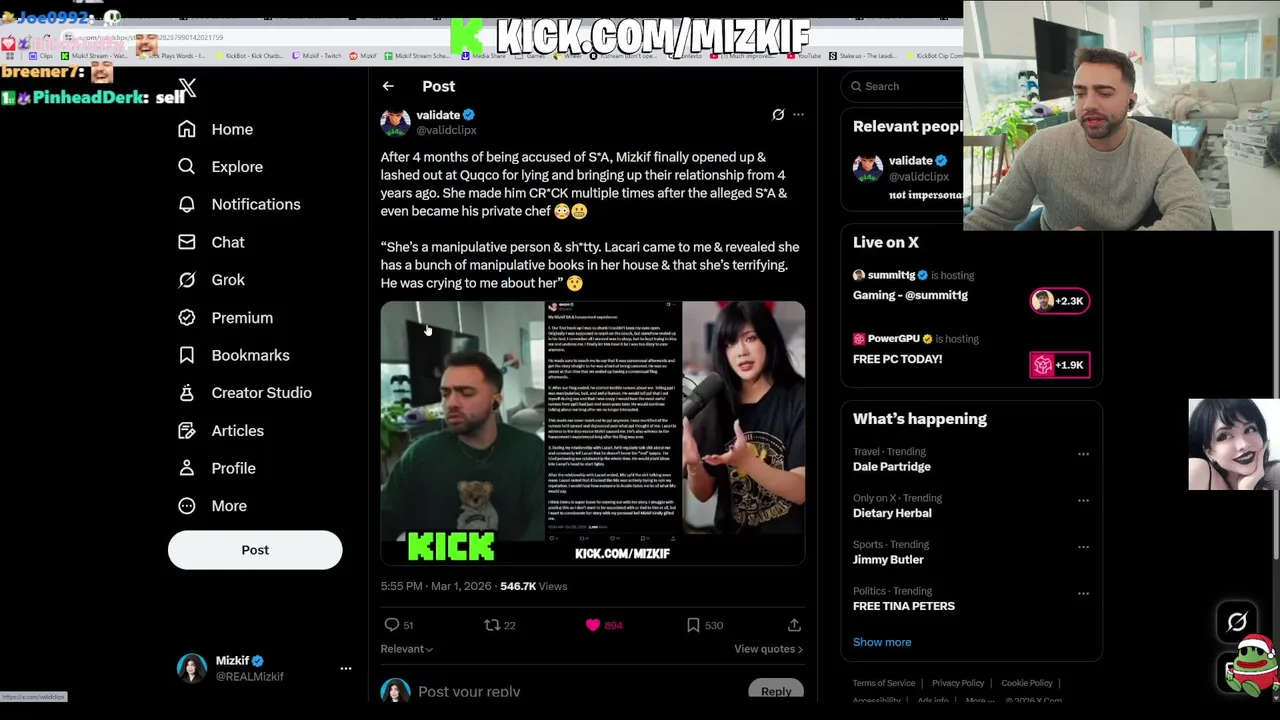Open the floating Grok button
The image size is (1280, 720).
(1237, 622)
